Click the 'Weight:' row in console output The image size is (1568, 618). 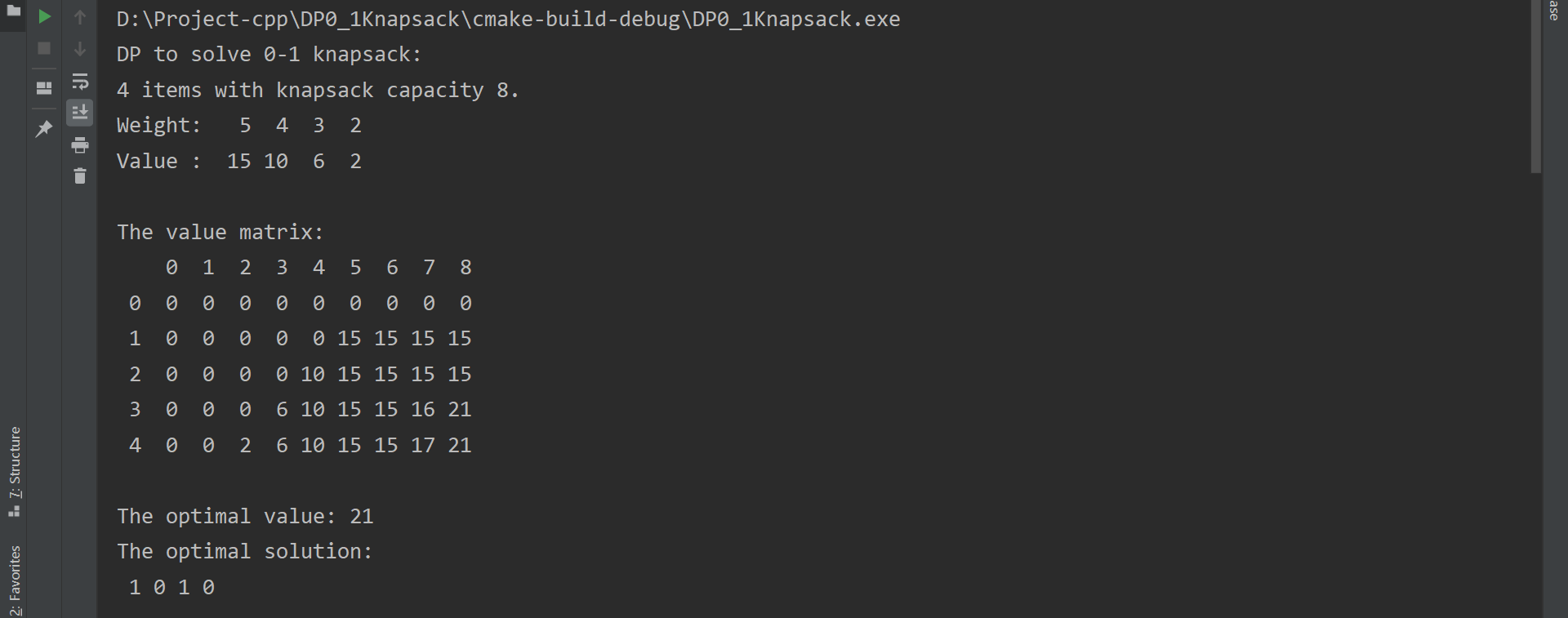[x=239, y=125]
